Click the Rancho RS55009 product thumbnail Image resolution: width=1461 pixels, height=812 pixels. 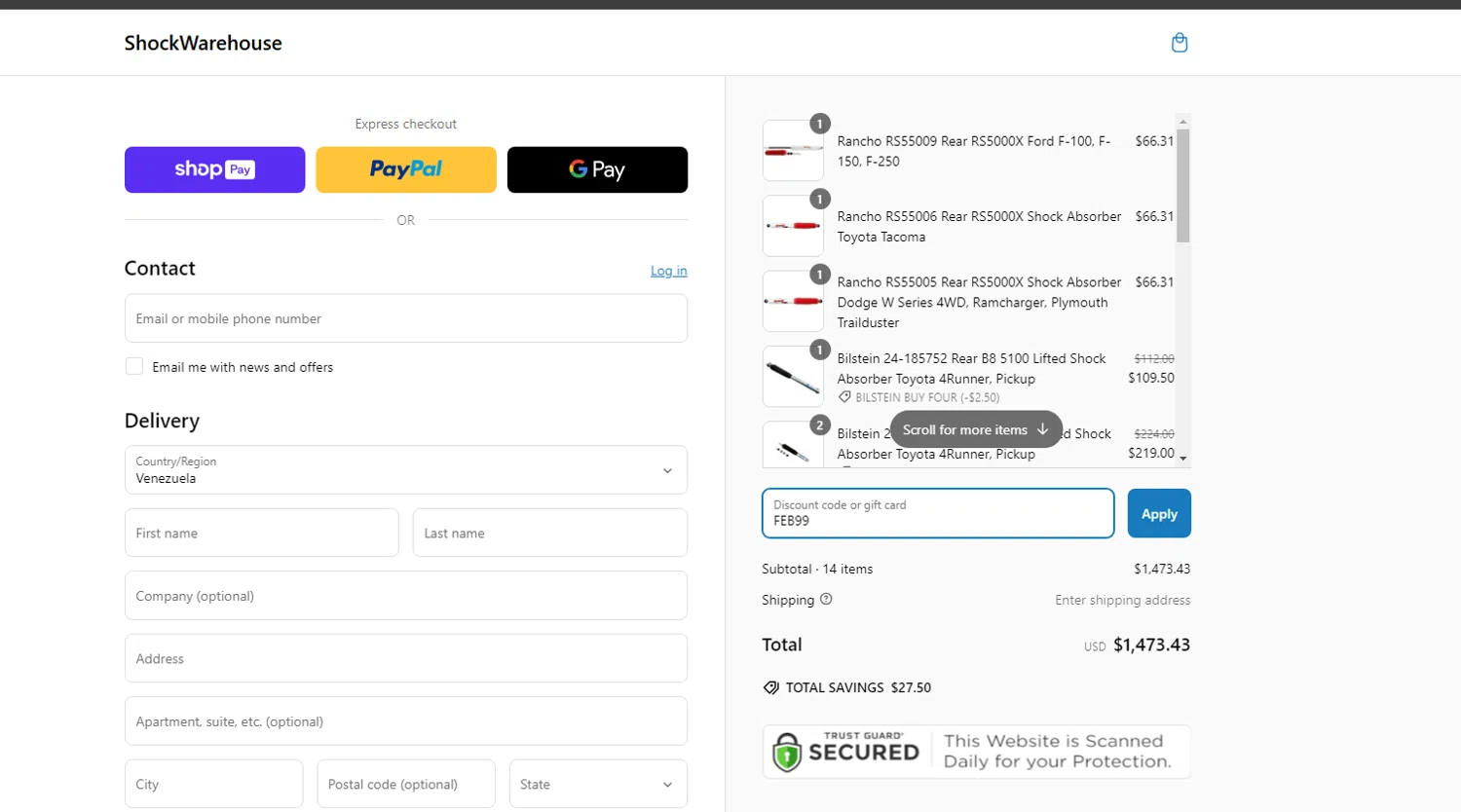pos(793,151)
